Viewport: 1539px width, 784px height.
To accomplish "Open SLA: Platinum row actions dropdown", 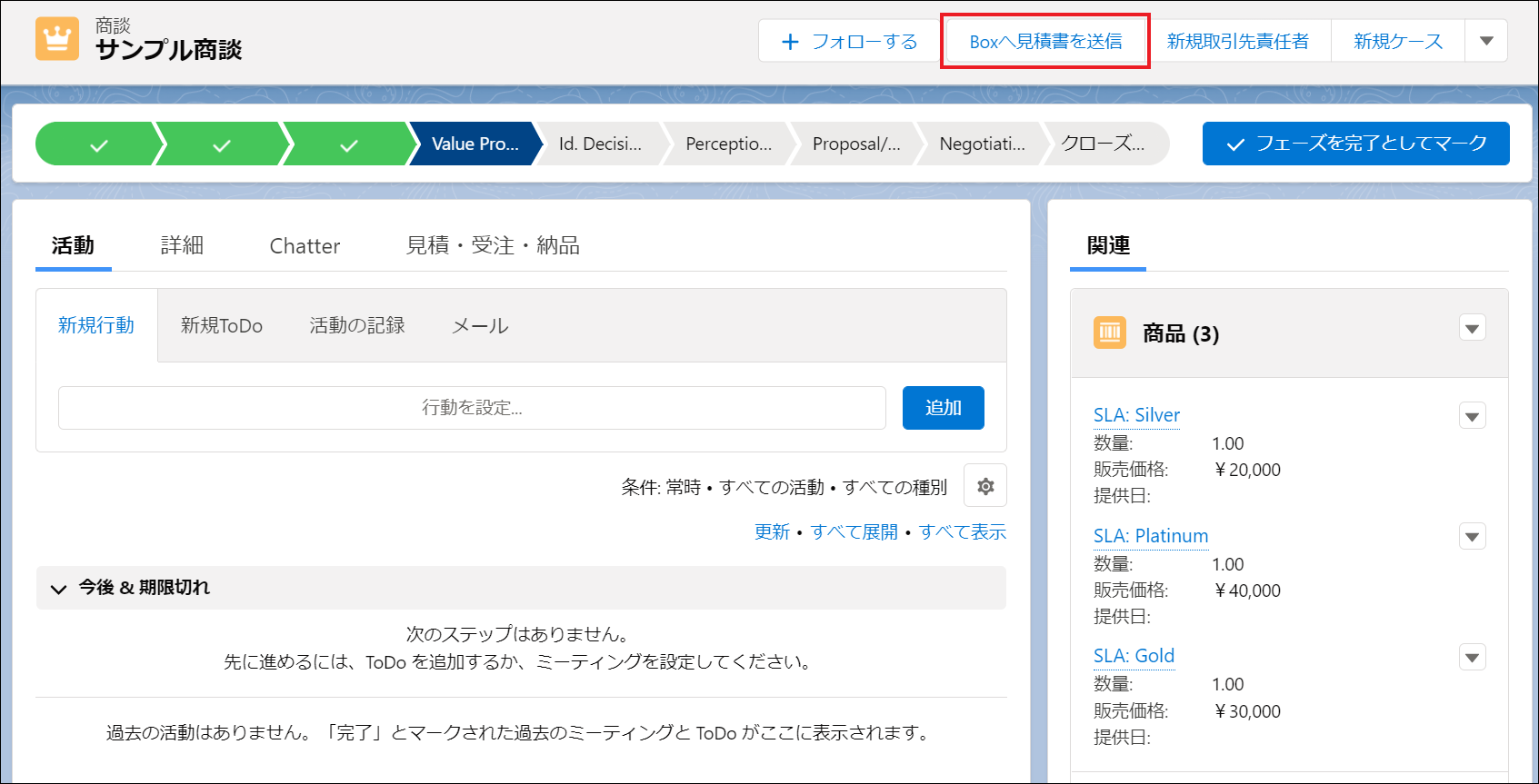I will [x=1472, y=537].
